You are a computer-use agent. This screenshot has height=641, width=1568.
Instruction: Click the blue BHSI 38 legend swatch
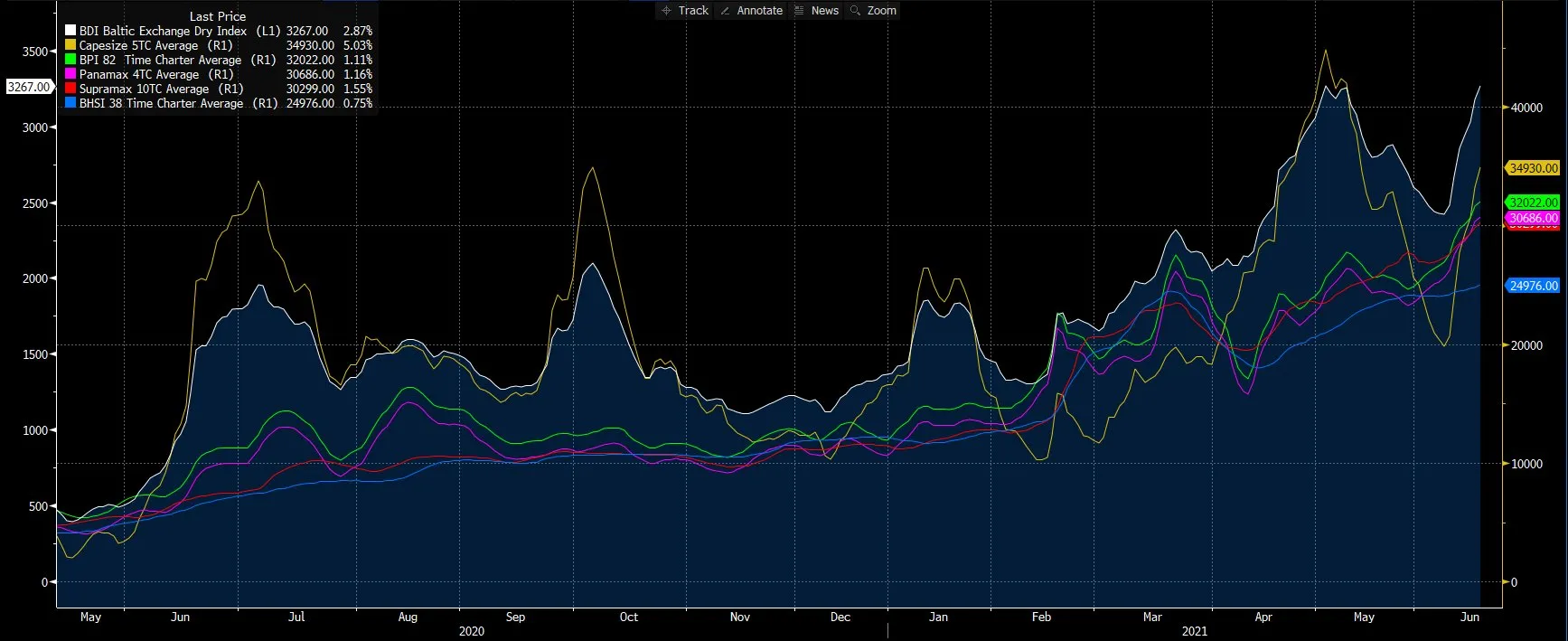click(x=70, y=103)
